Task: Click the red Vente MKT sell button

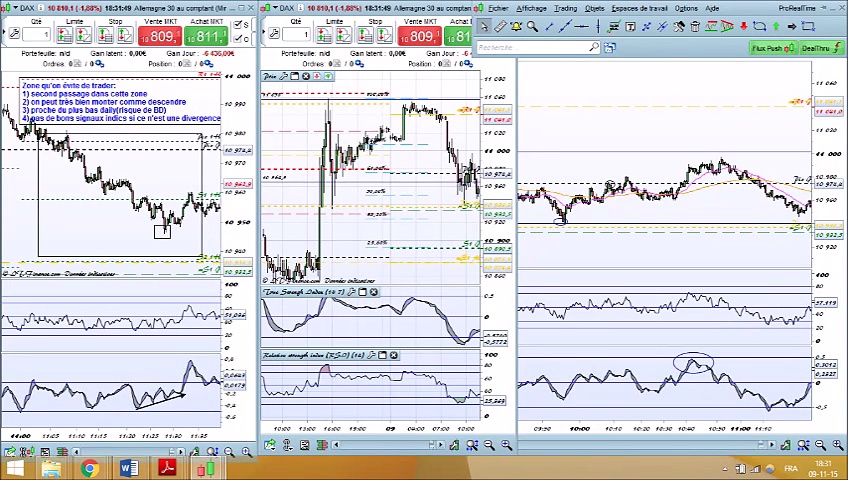Action: (x=159, y=37)
